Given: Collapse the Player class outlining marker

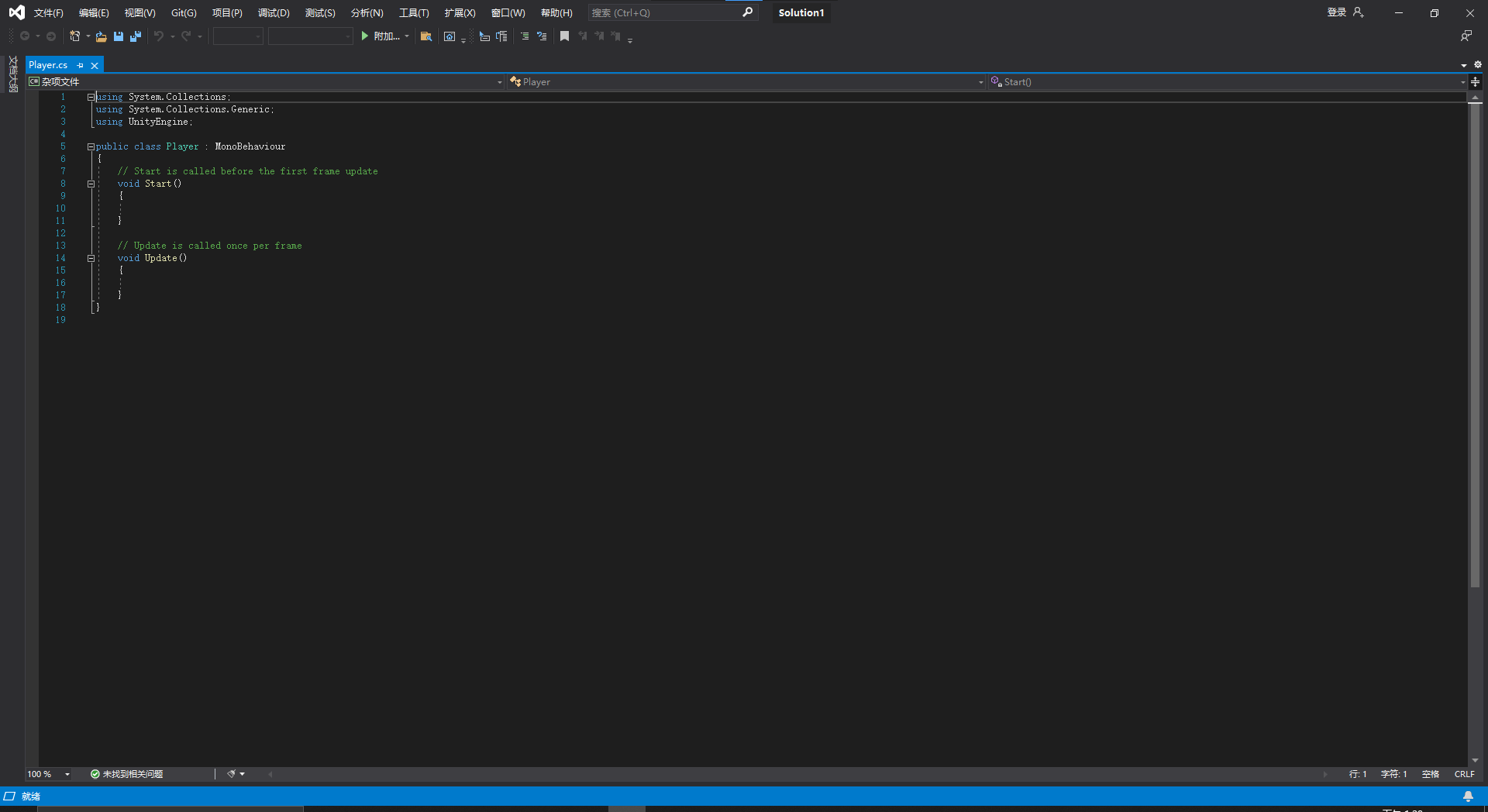Looking at the screenshot, I should 91,147.
